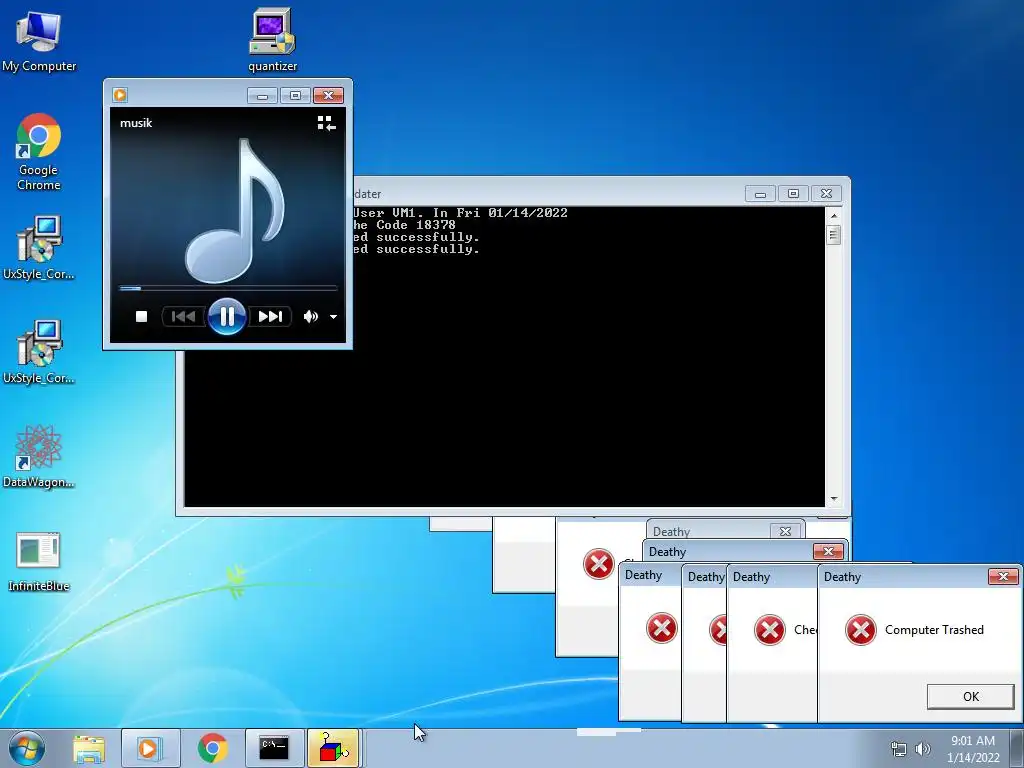
Task: Mute the media player volume
Action: [x=310, y=317]
